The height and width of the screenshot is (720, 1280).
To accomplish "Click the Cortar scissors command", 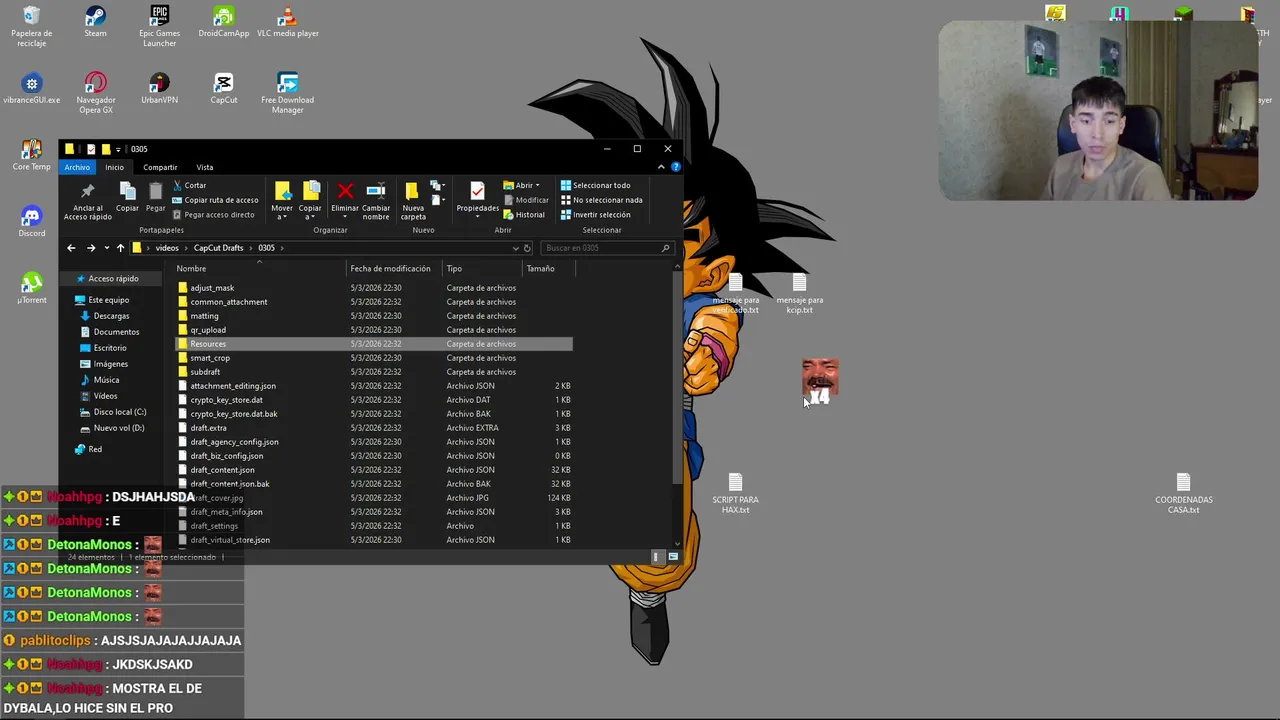I will click(189, 185).
